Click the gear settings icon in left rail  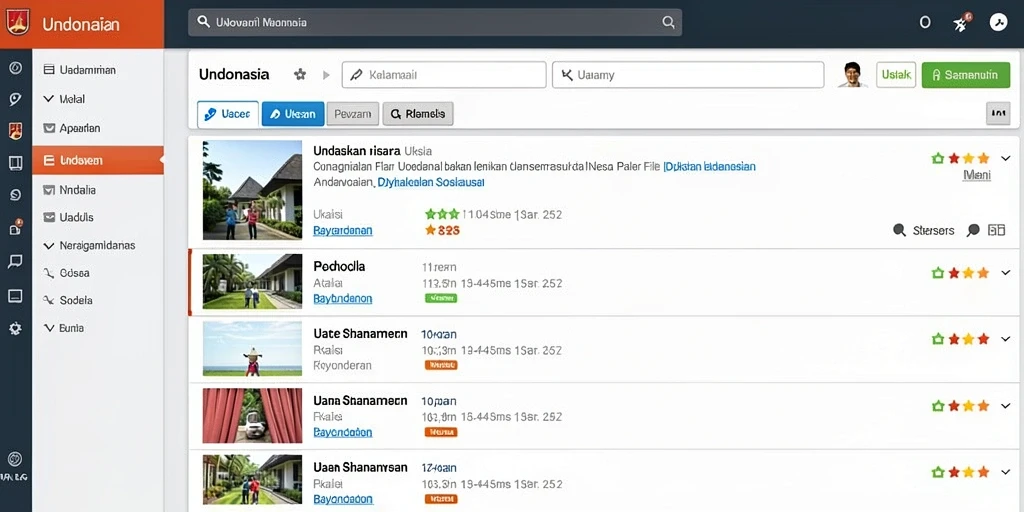click(x=16, y=328)
